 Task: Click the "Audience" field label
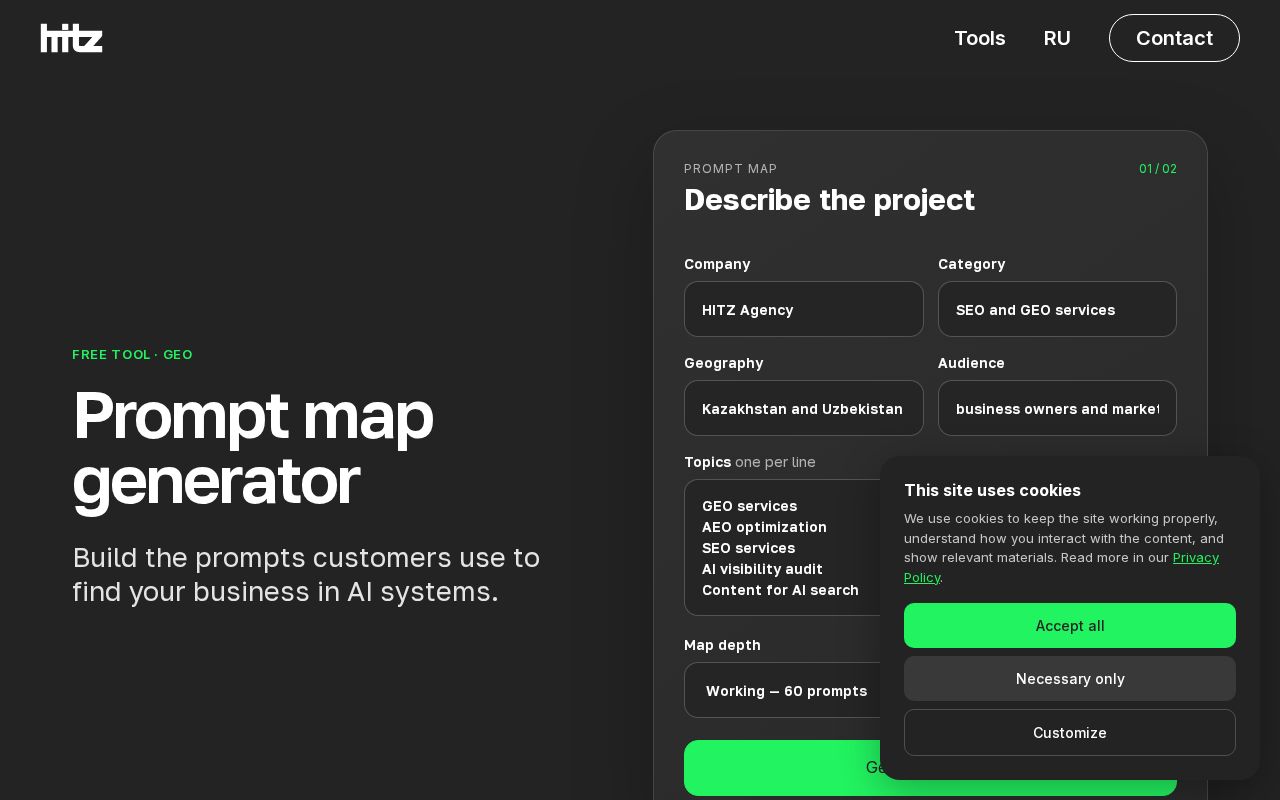coord(971,363)
